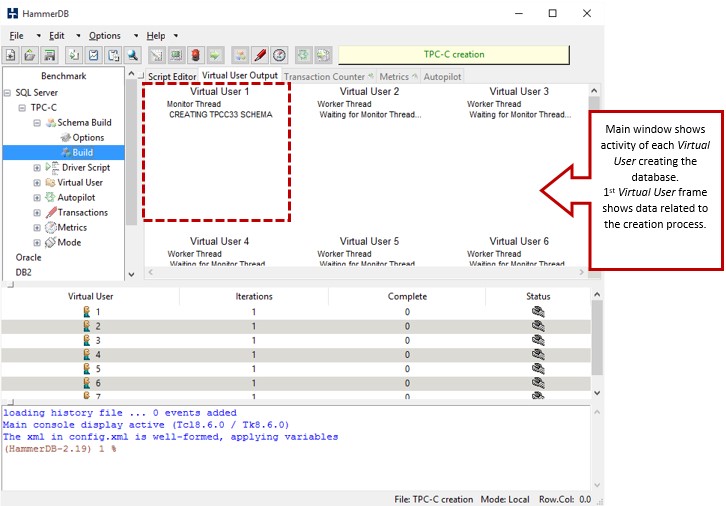Click output panel horizontal scroll right arrow
This screenshot has width=726, height=506.
point(582,272)
